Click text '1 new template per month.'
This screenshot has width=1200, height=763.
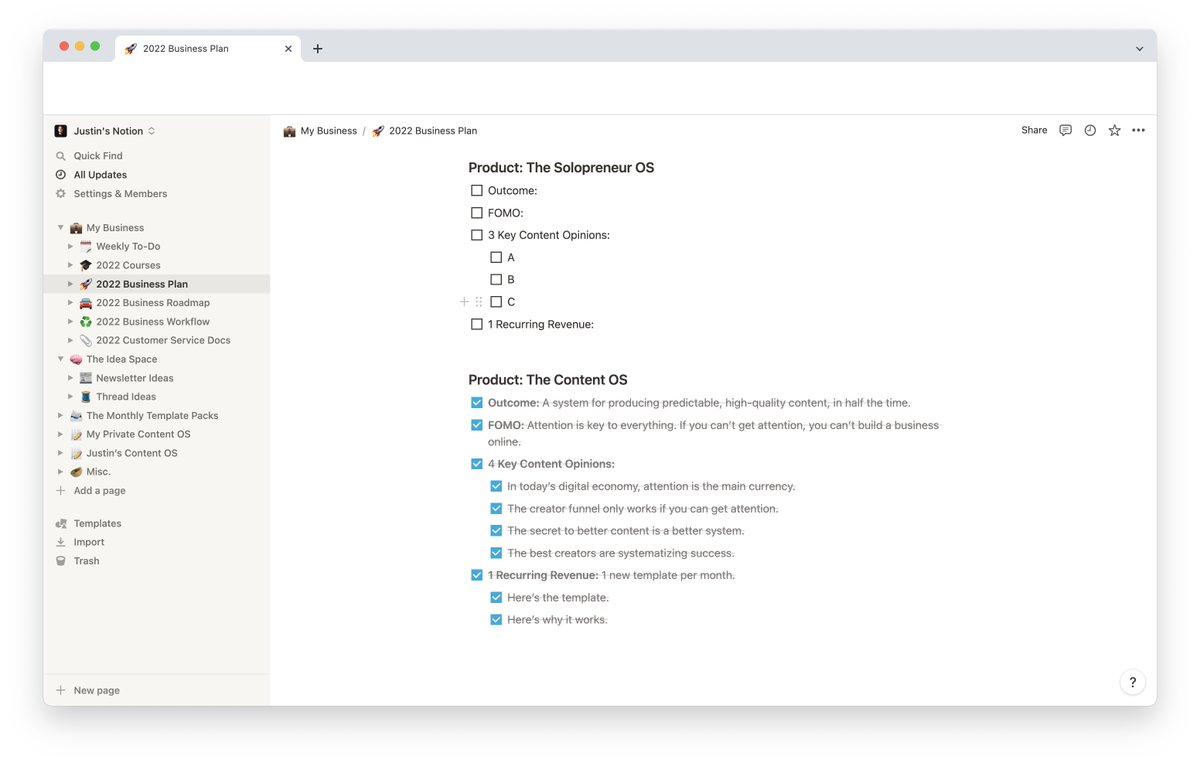tap(668, 575)
